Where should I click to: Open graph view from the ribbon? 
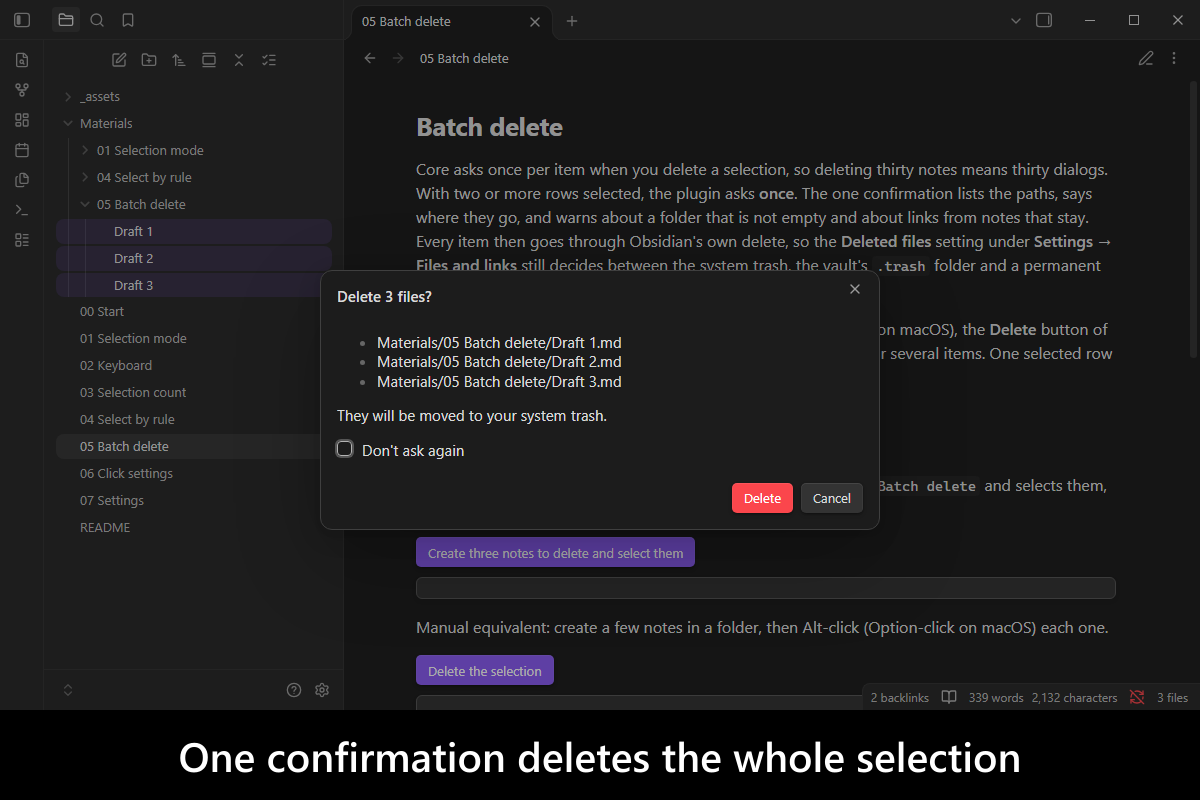point(22,90)
